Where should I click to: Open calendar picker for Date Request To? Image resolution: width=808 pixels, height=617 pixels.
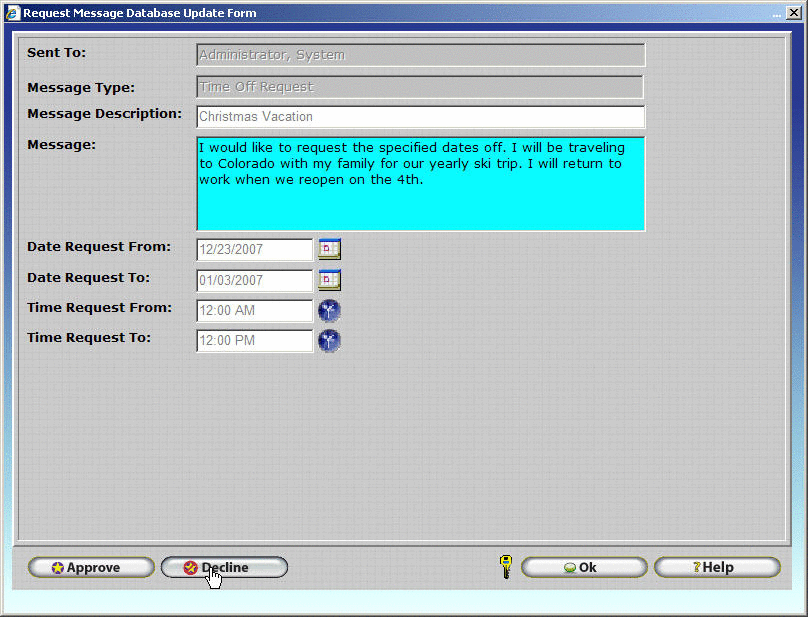point(329,280)
